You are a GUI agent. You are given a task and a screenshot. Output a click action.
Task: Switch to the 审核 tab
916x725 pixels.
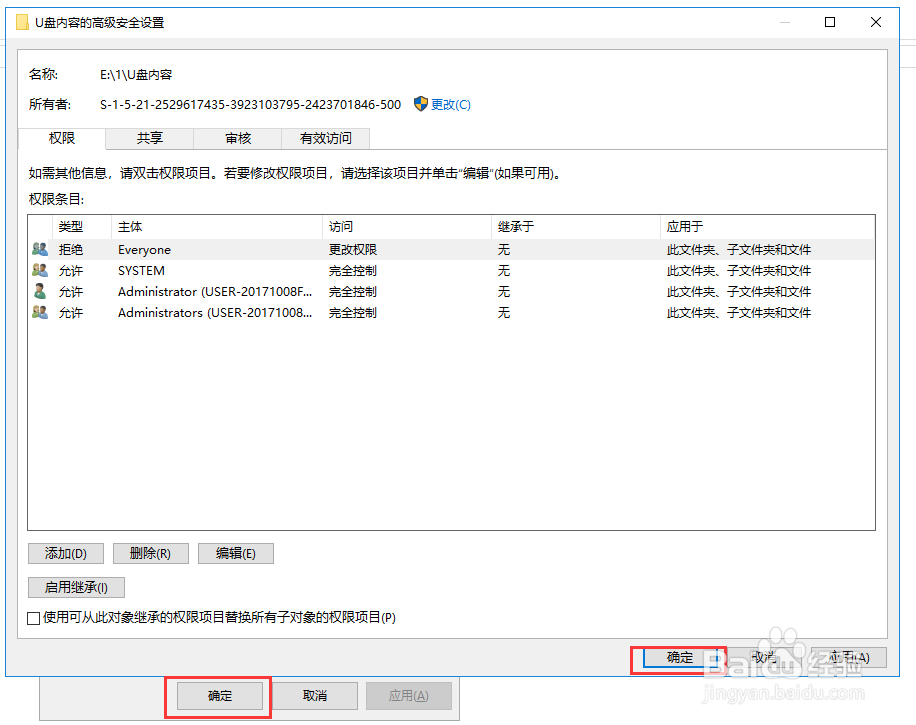(237, 138)
